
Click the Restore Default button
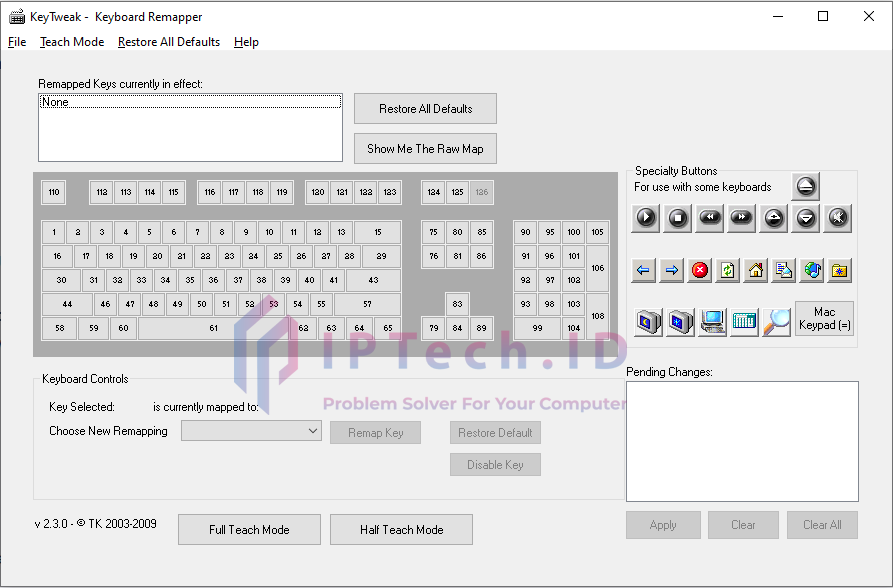(495, 433)
